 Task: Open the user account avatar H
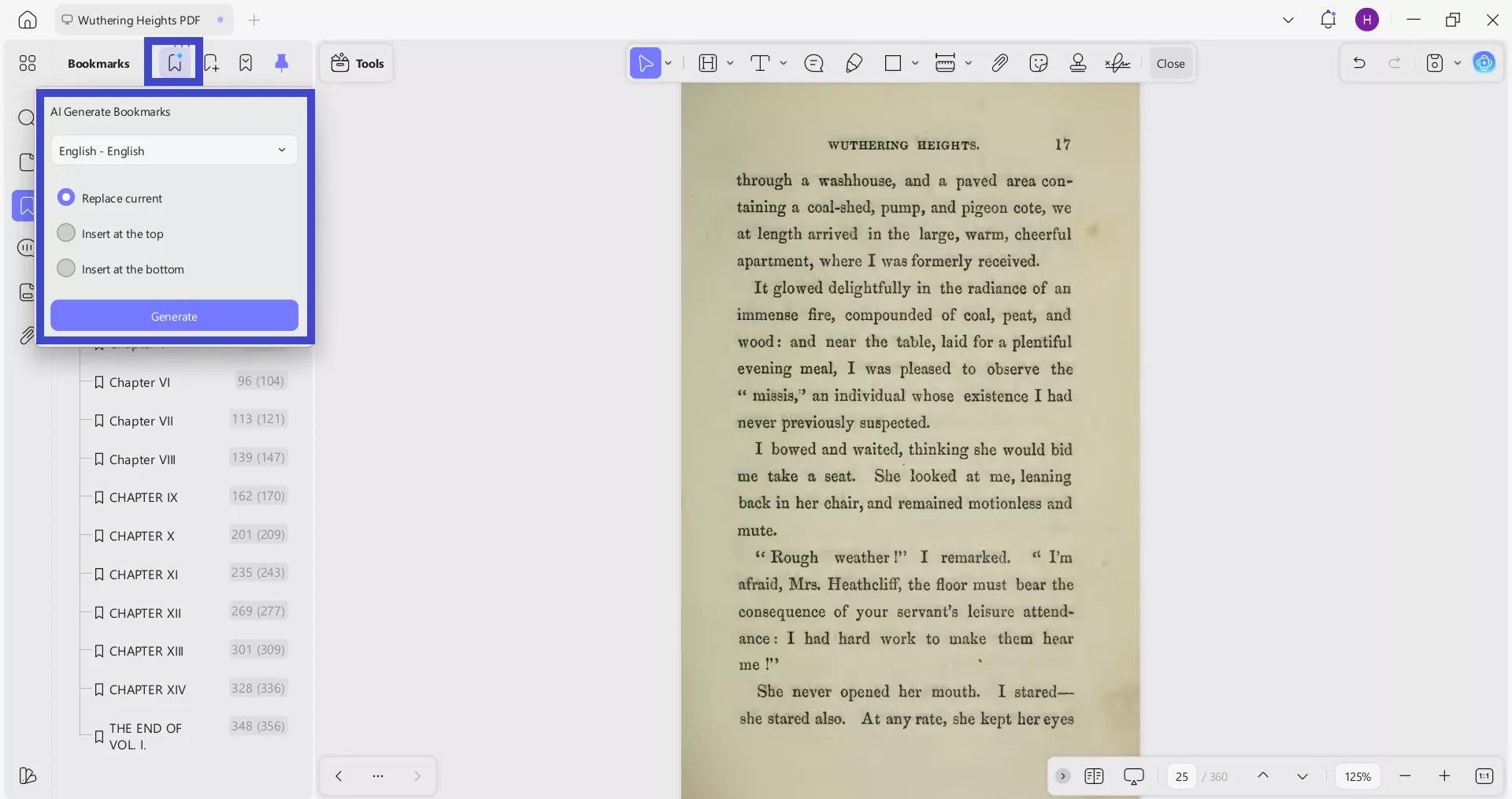1367,20
